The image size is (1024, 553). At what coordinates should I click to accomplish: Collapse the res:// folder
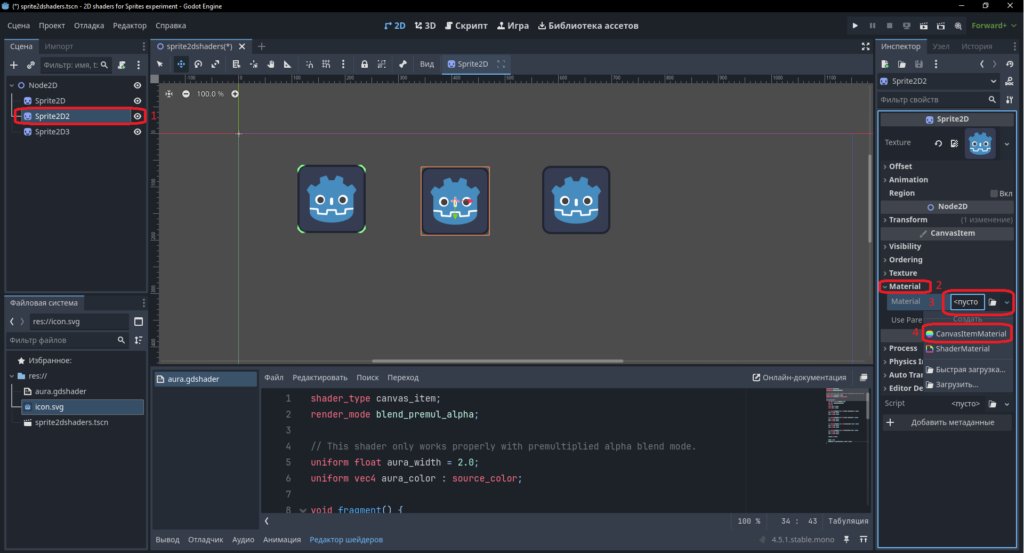point(12,376)
